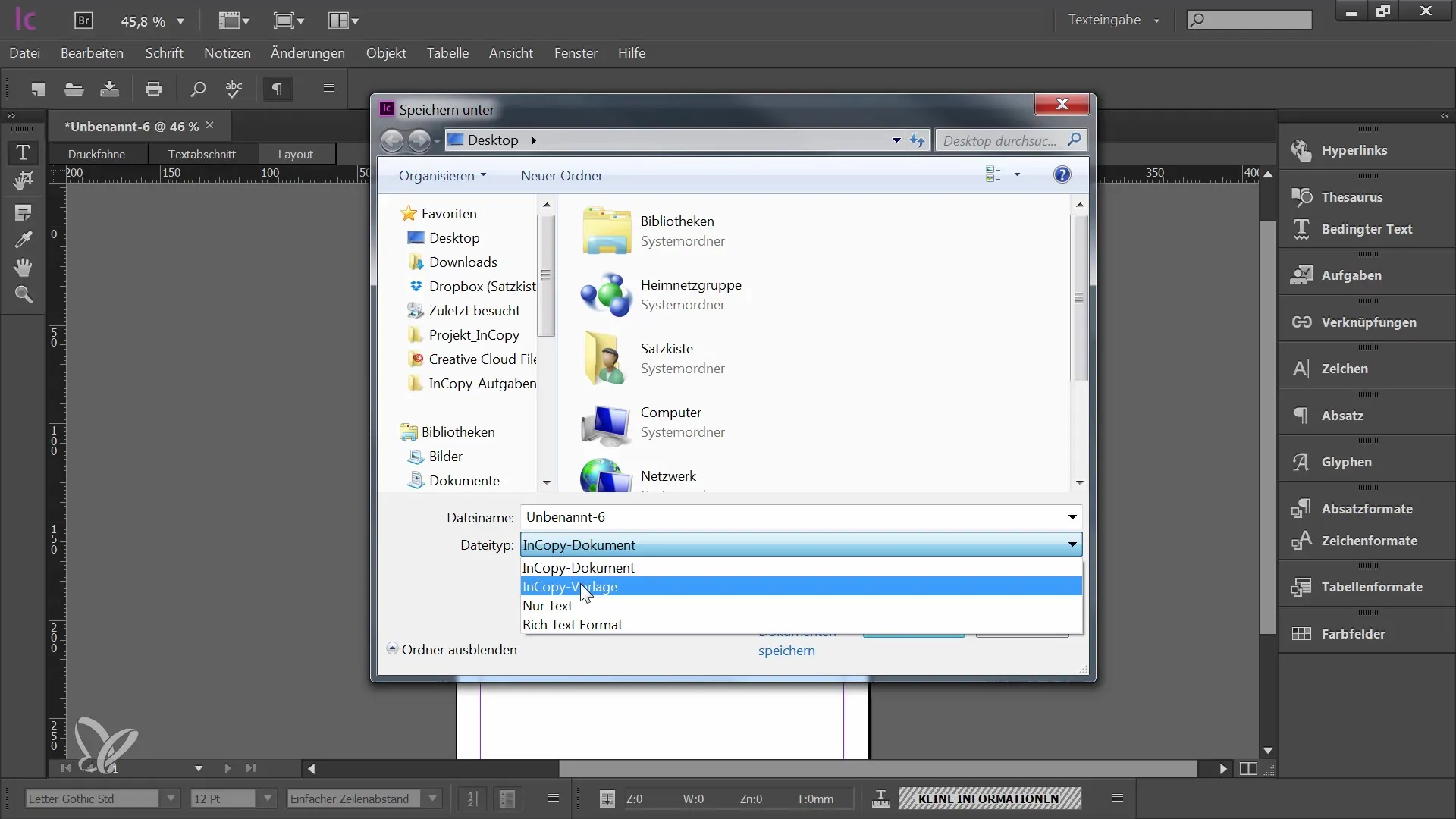Select the Bedingter Text panel icon

pos(1302,228)
